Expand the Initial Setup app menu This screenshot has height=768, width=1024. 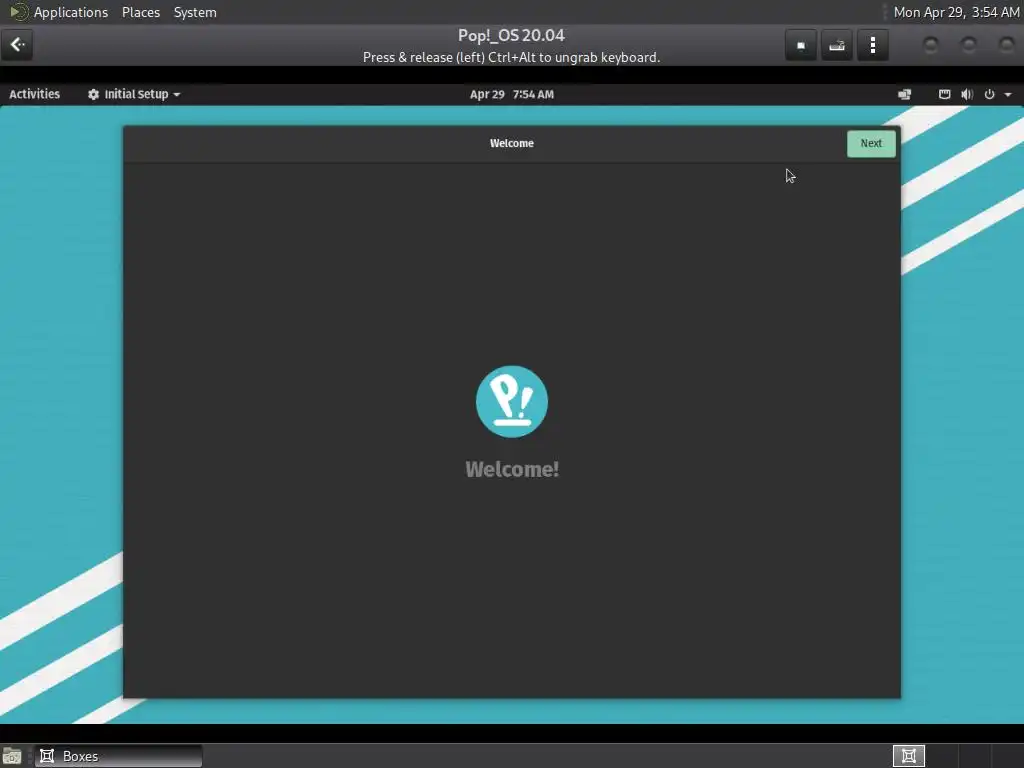(134, 94)
